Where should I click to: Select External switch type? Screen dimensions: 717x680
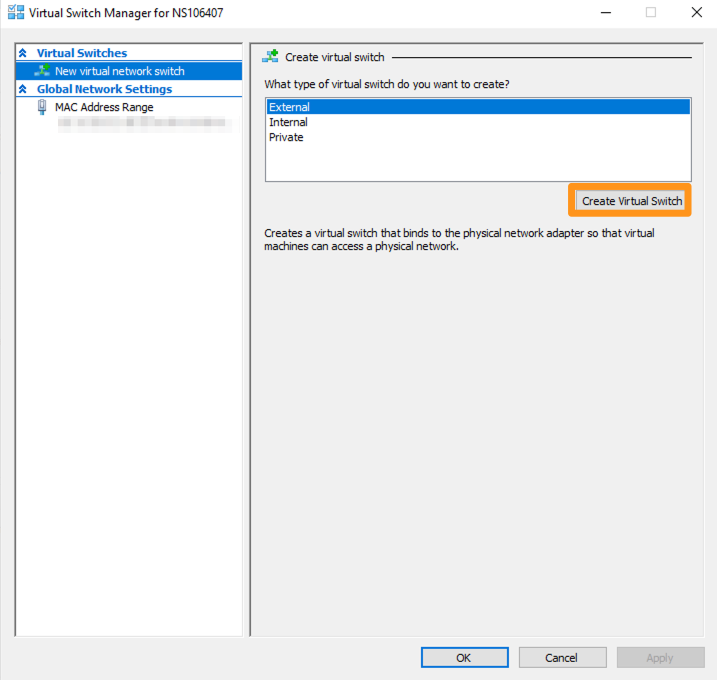point(478,107)
